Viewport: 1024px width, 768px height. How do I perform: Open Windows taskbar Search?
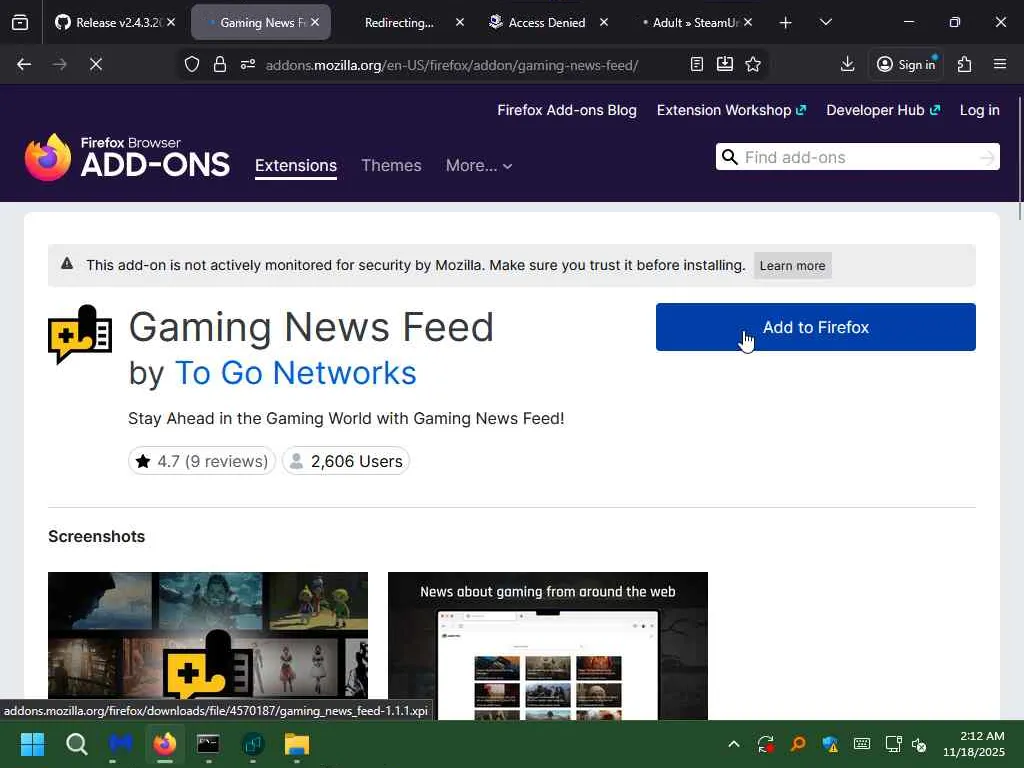(76, 744)
